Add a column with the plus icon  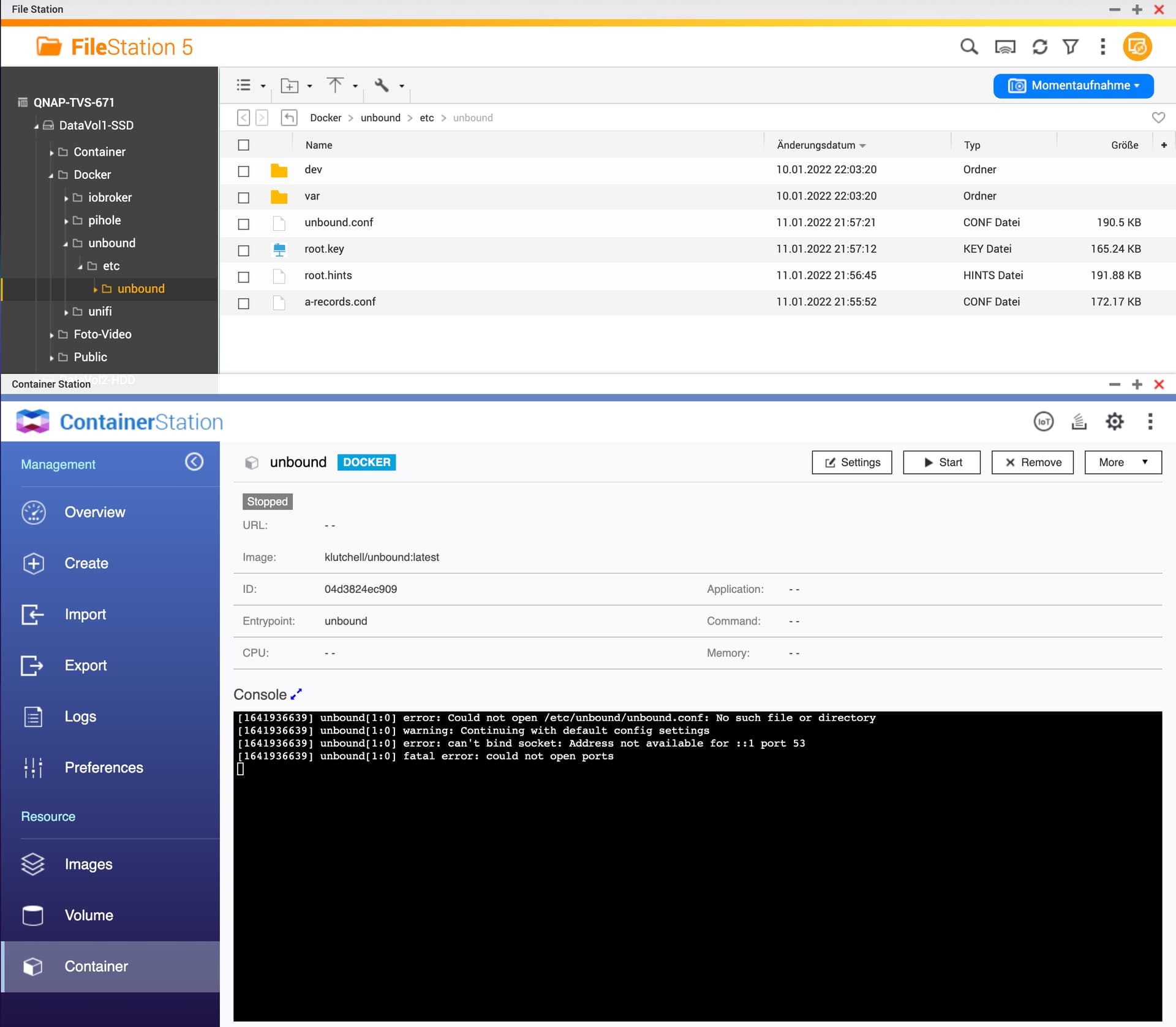click(1164, 145)
